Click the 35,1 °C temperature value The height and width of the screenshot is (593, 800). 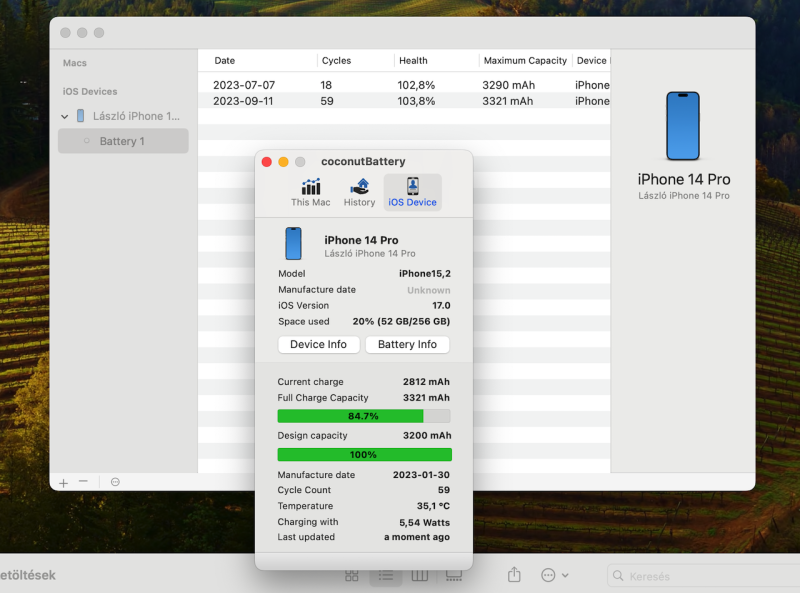pos(433,506)
